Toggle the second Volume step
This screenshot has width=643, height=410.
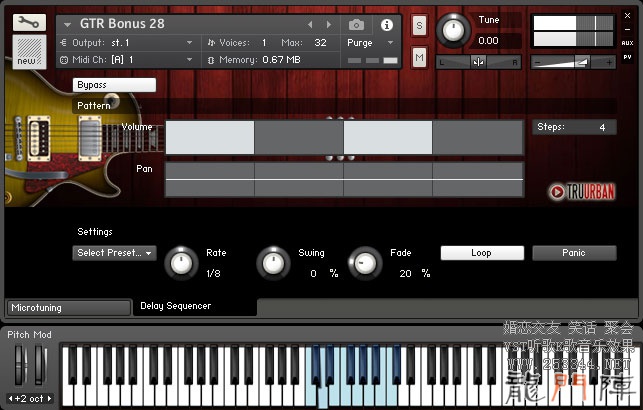299,137
